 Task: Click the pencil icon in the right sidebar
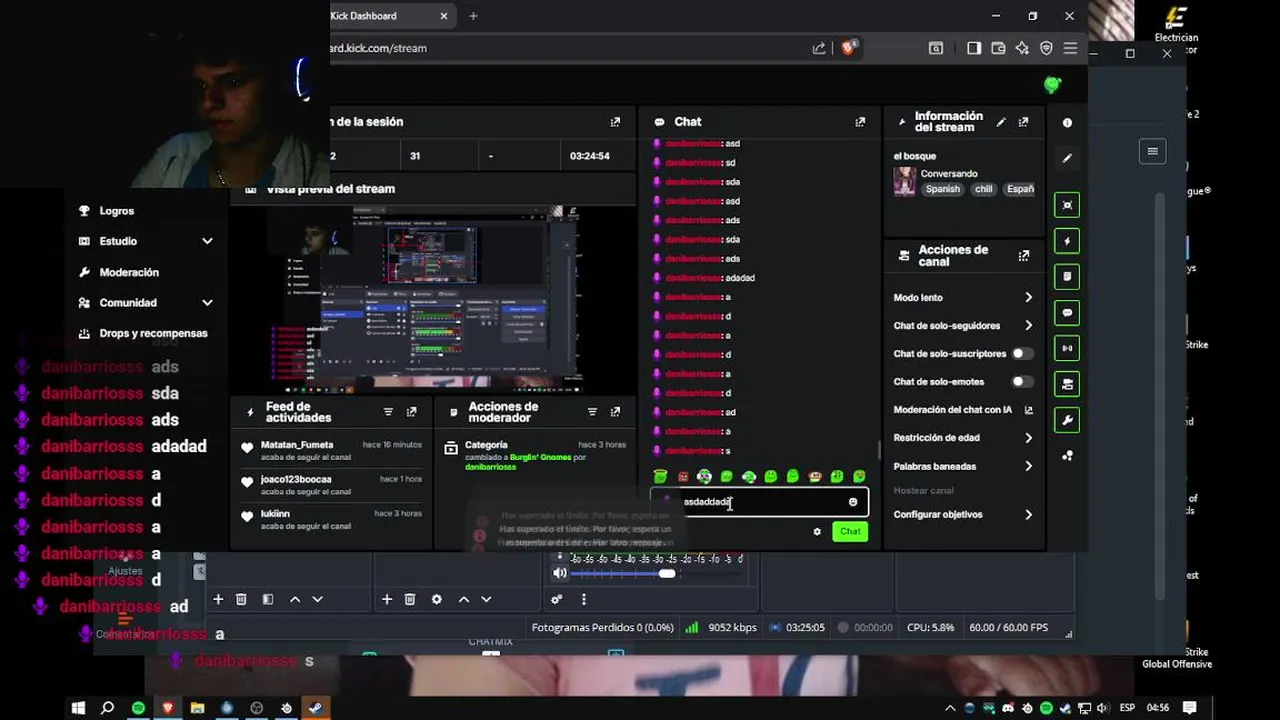tap(1067, 158)
